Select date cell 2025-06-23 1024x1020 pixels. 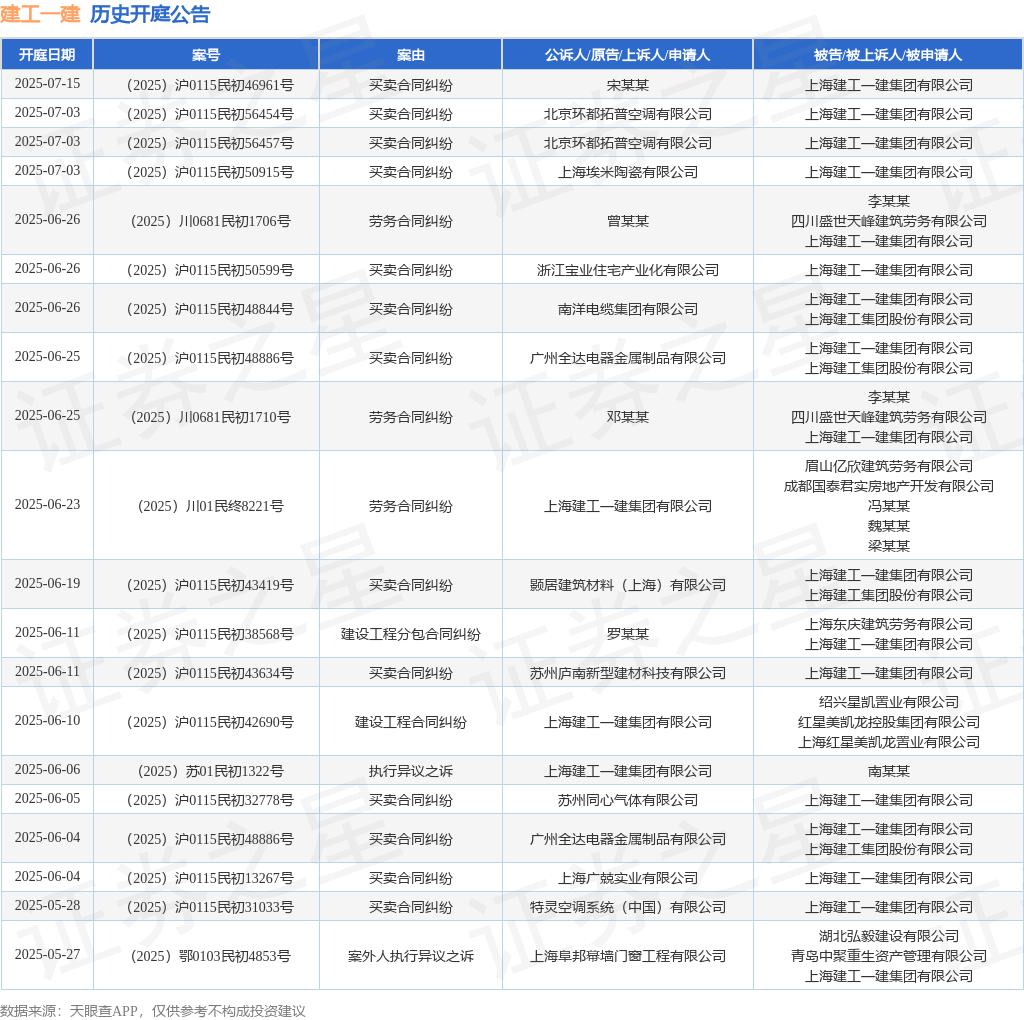point(47,505)
